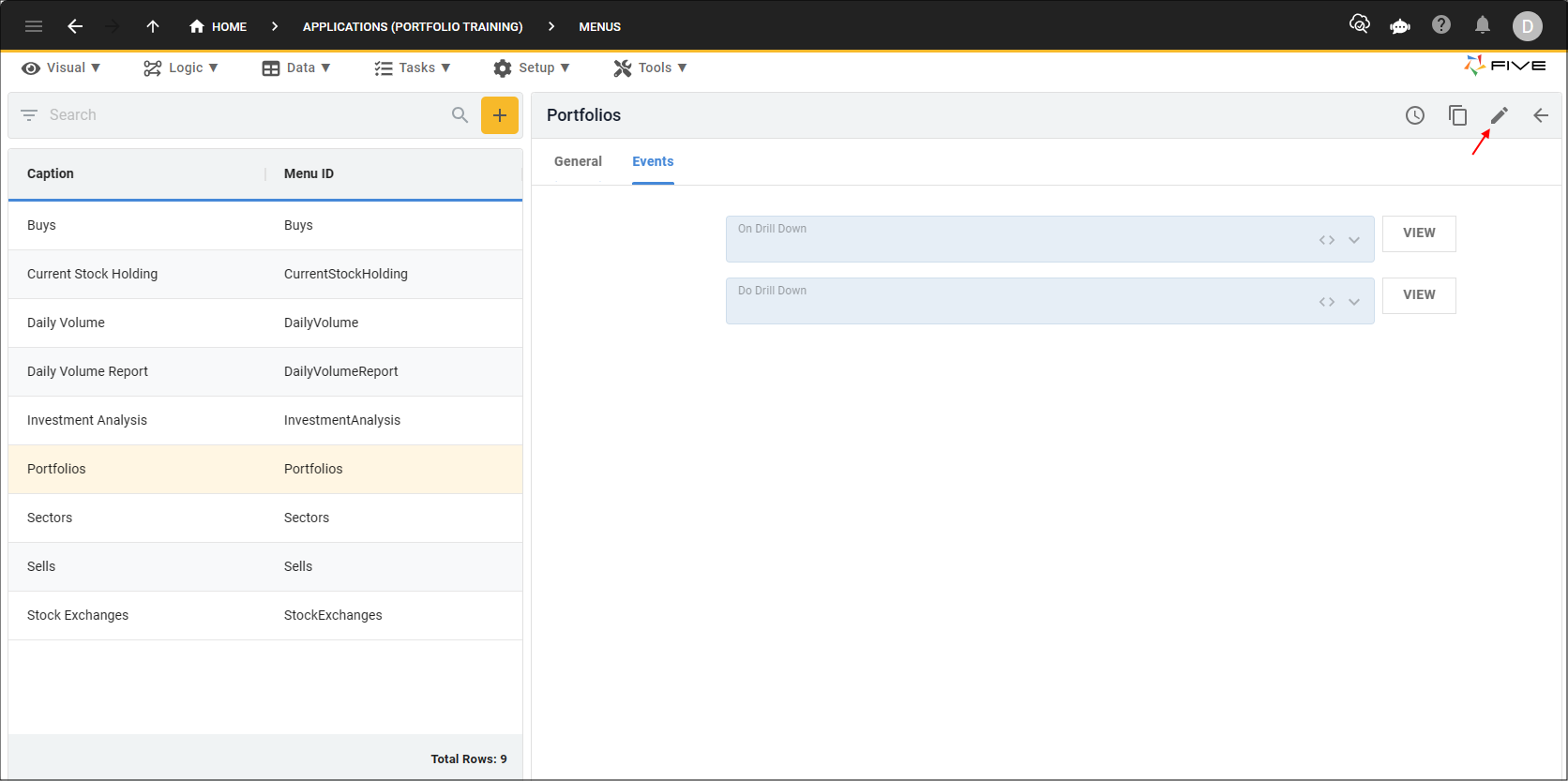Open the Logic menu
Screen dimensions: 1568x781
[x=181, y=68]
